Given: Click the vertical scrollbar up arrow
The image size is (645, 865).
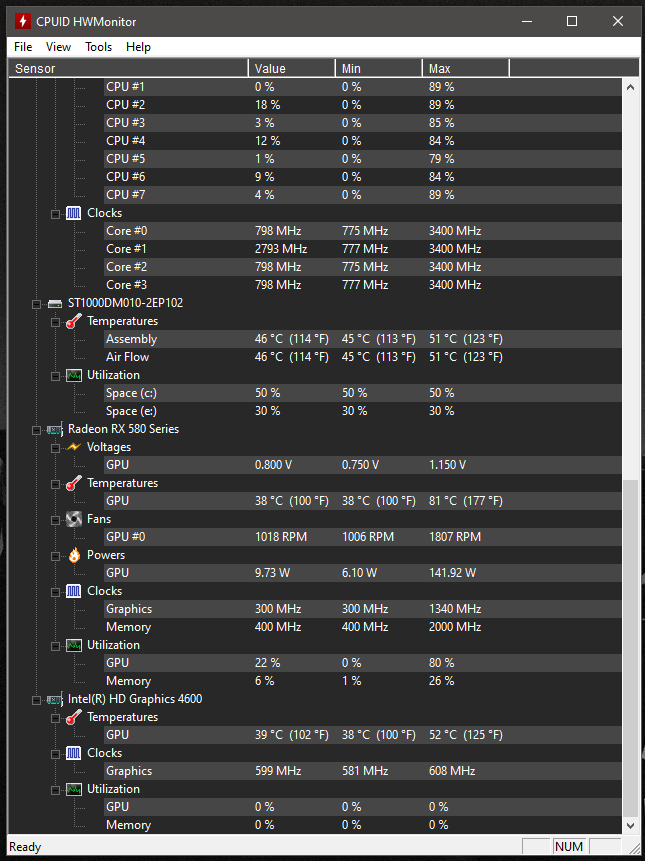Looking at the screenshot, I should click(631, 87).
